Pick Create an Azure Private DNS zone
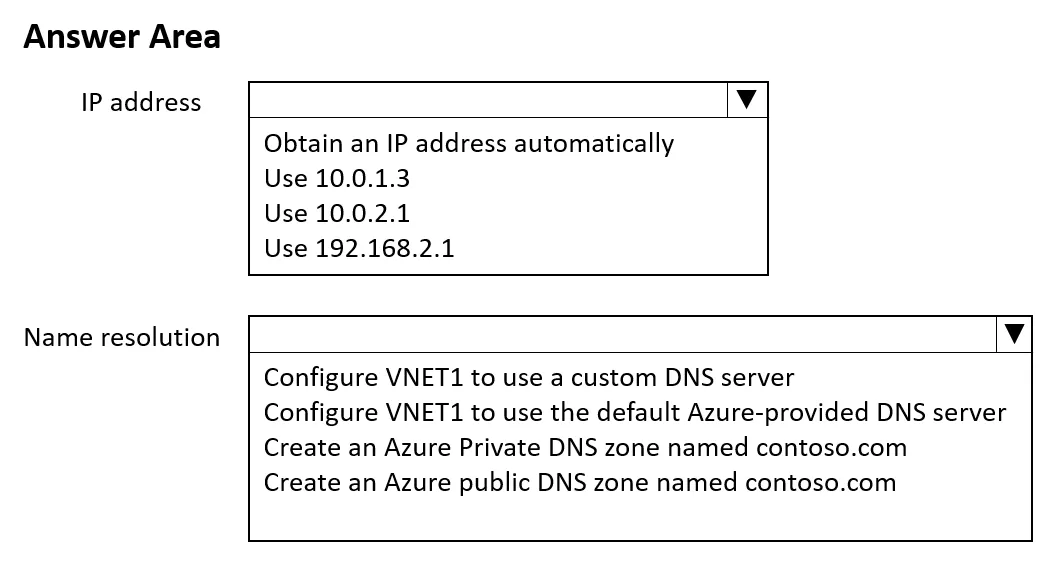This screenshot has height=569, width=1055. tap(585, 447)
